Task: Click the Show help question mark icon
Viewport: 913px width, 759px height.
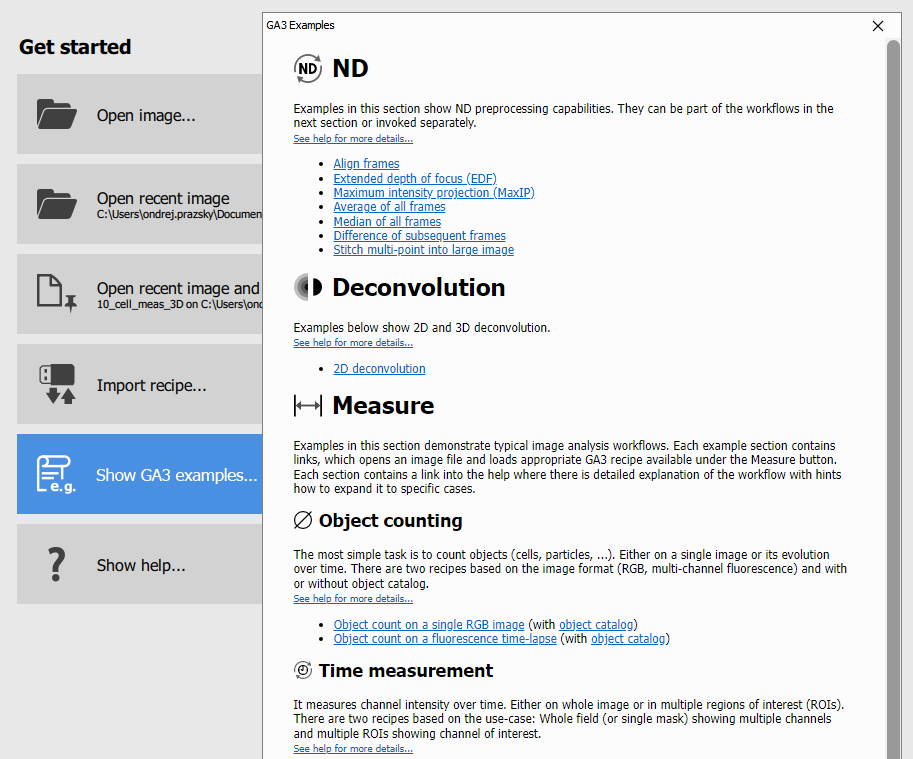Action: (x=56, y=564)
